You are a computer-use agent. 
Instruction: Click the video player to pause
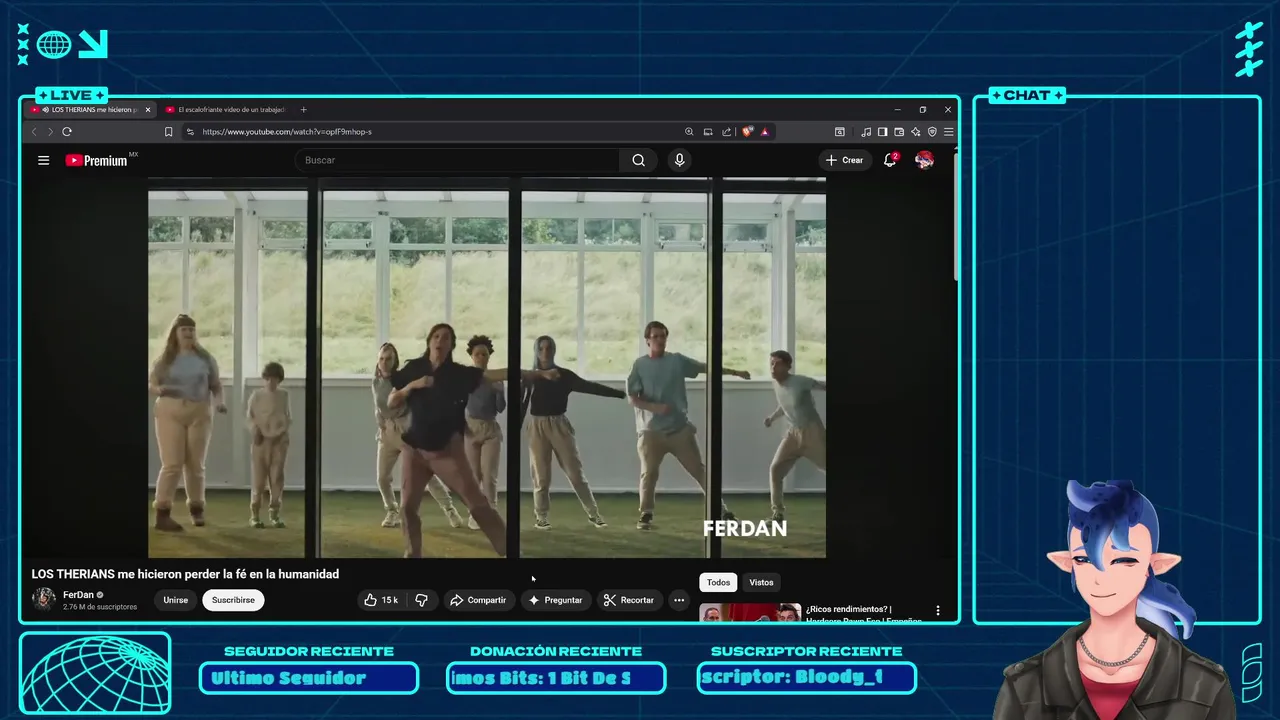point(487,367)
